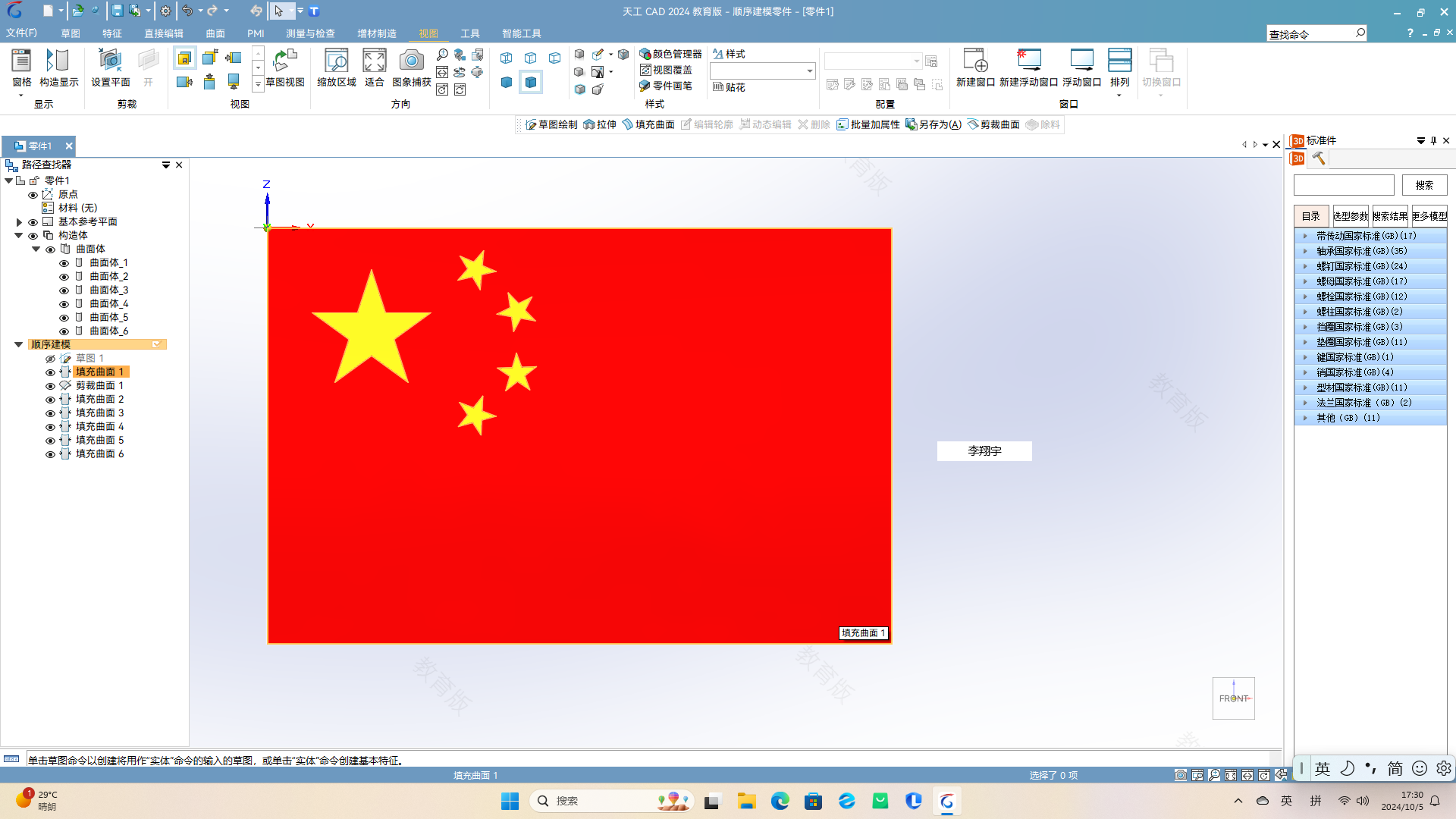Switch to 选型参数 tab

click(x=1351, y=216)
